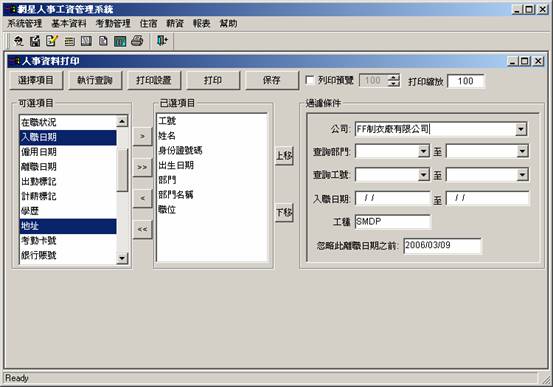Image resolution: width=553 pixels, height=387 pixels.
Task: Select 姓名 in selected items list
Action: click(x=212, y=136)
